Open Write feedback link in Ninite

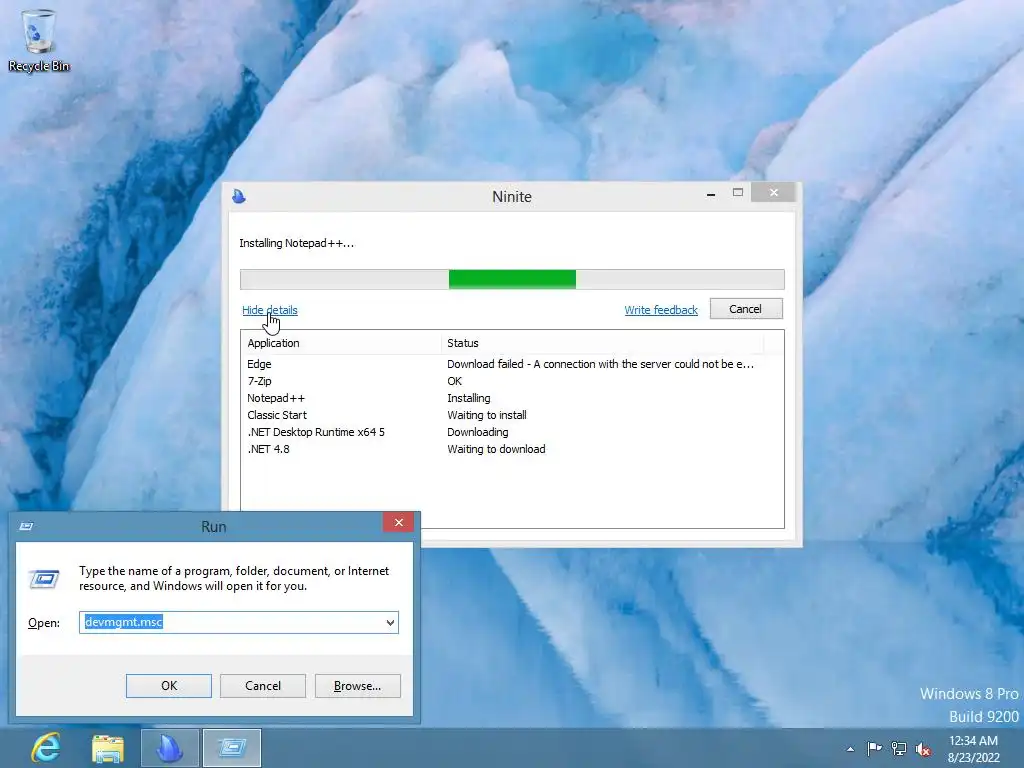coord(661,310)
